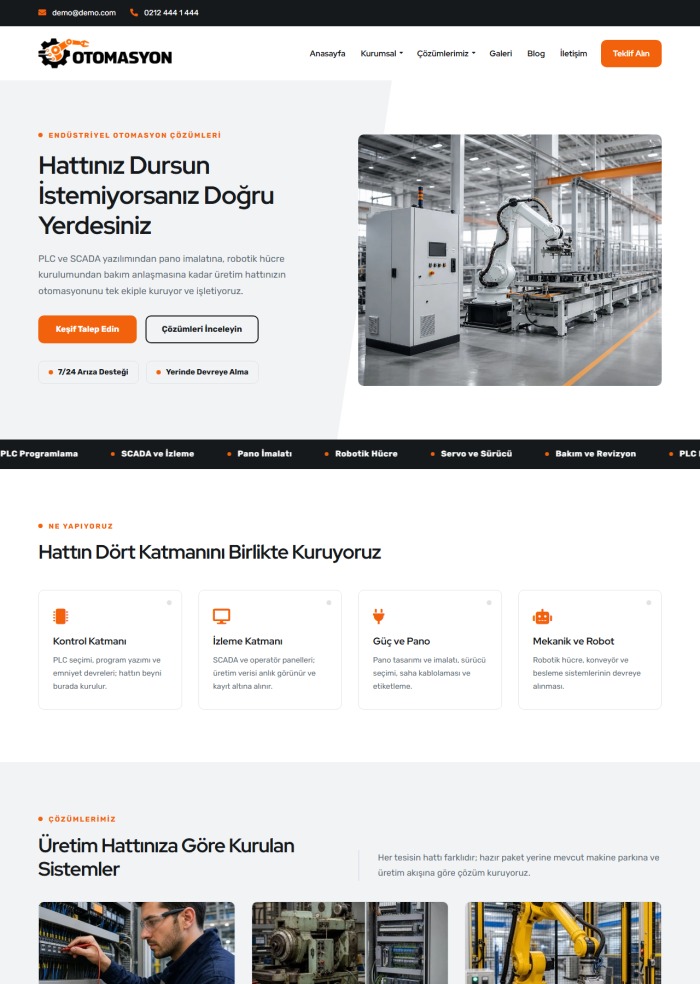Click the demo@demo.com email link

point(83,13)
